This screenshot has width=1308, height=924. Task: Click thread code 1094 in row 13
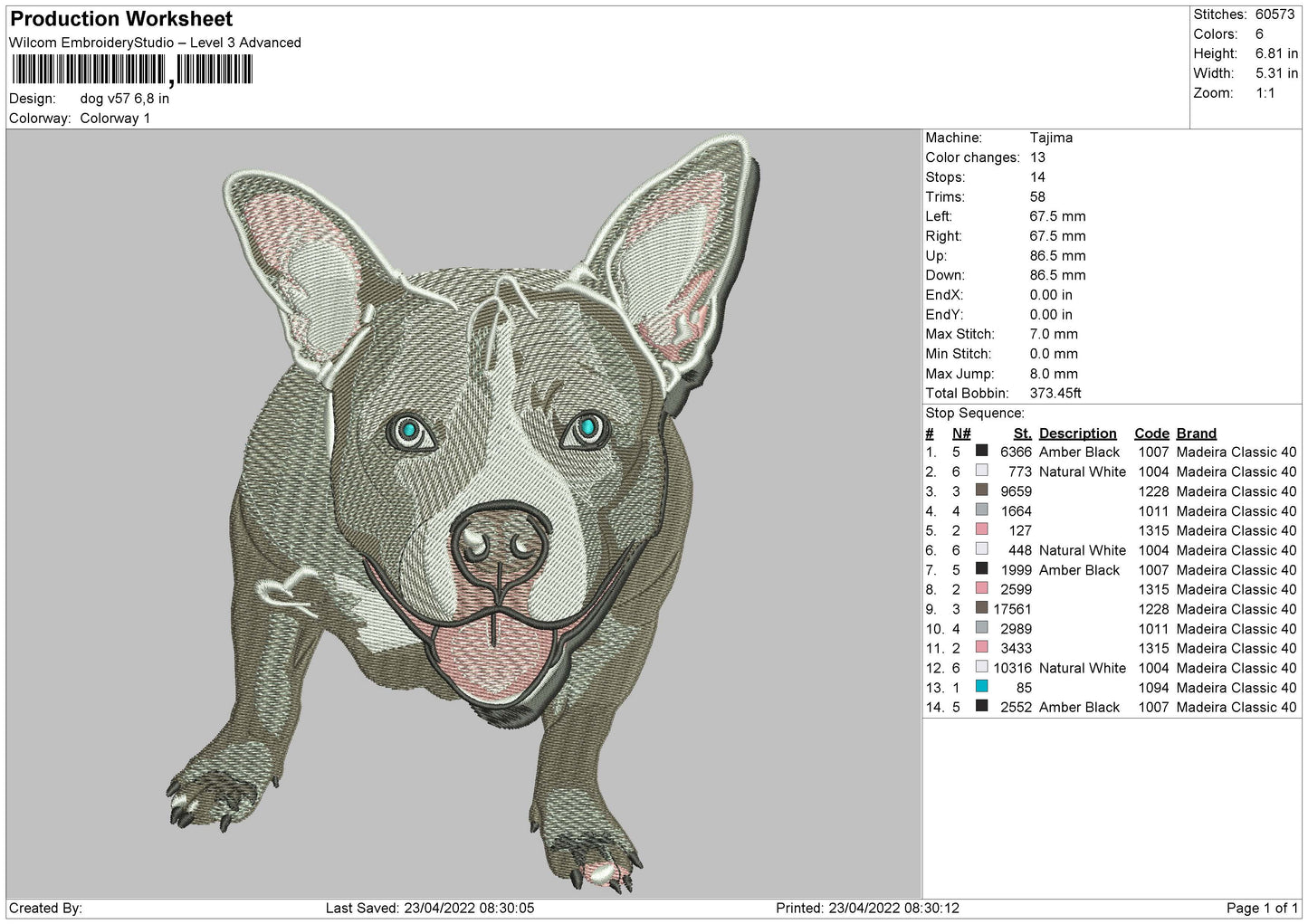(1153, 688)
